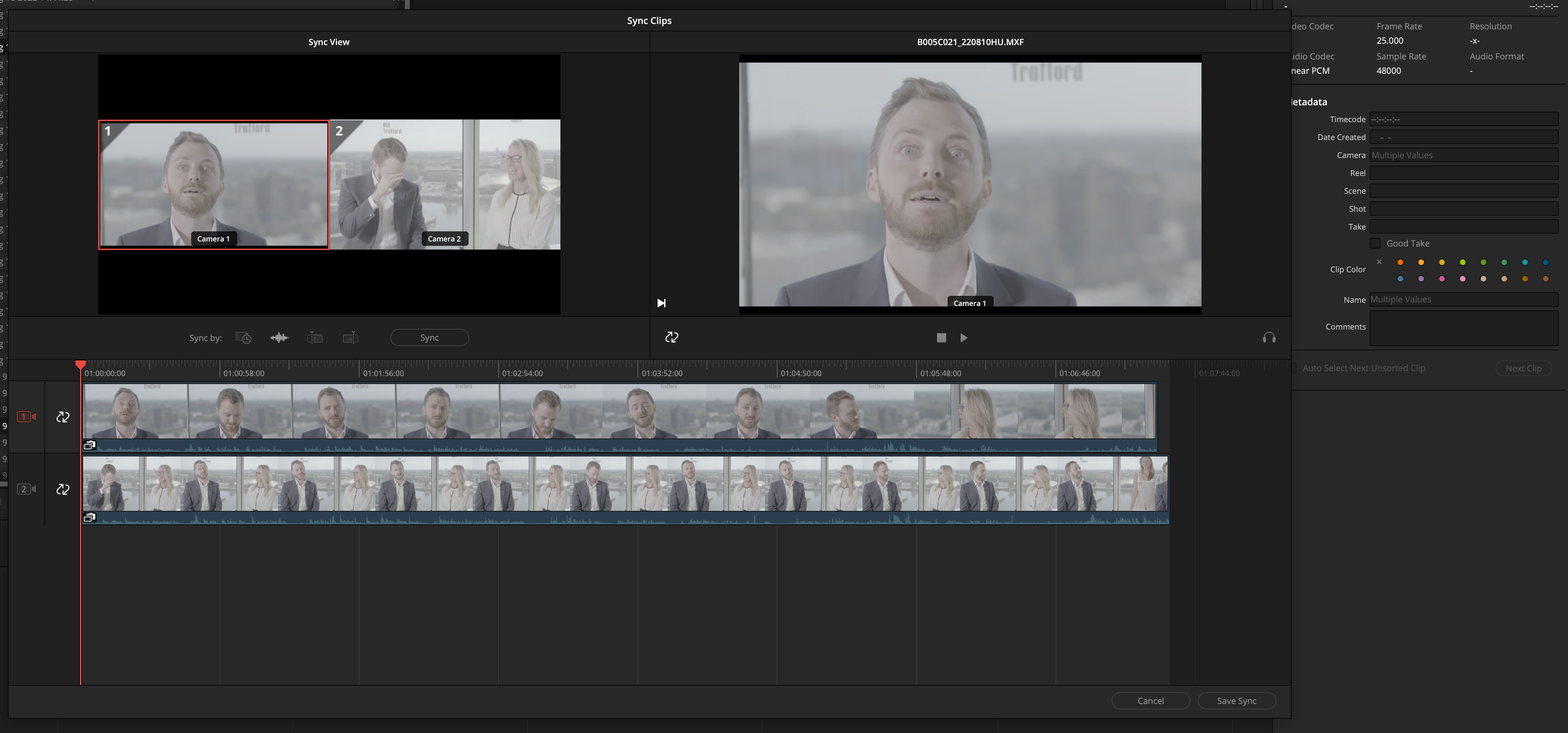This screenshot has width=1568, height=733.
Task: Choose the brown clip color swatch
Action: 1545,279
